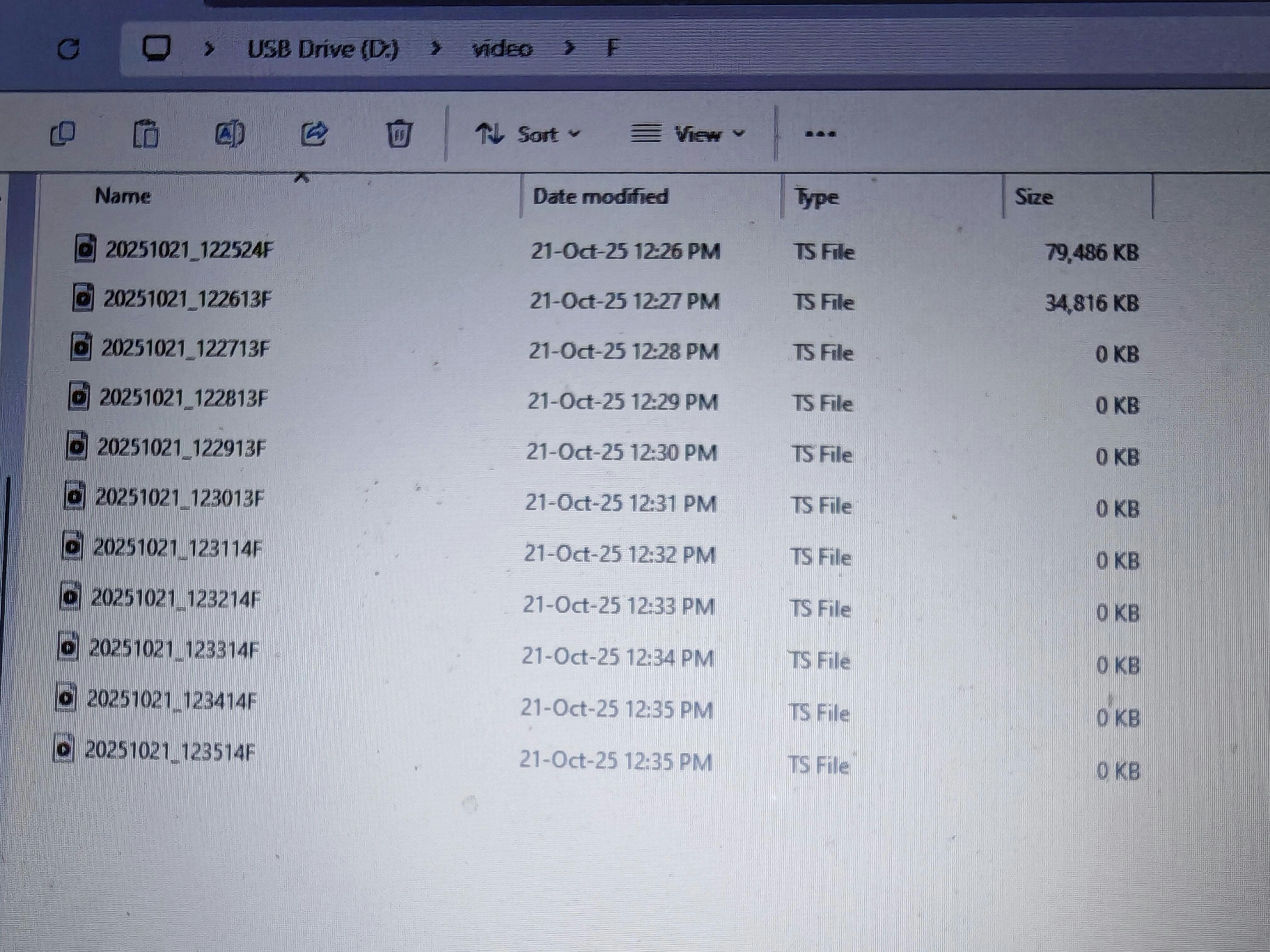Select file 20251021_122524F
Image resolution: width=1270 pixels, height=952 pixels.
coord(188,250)
